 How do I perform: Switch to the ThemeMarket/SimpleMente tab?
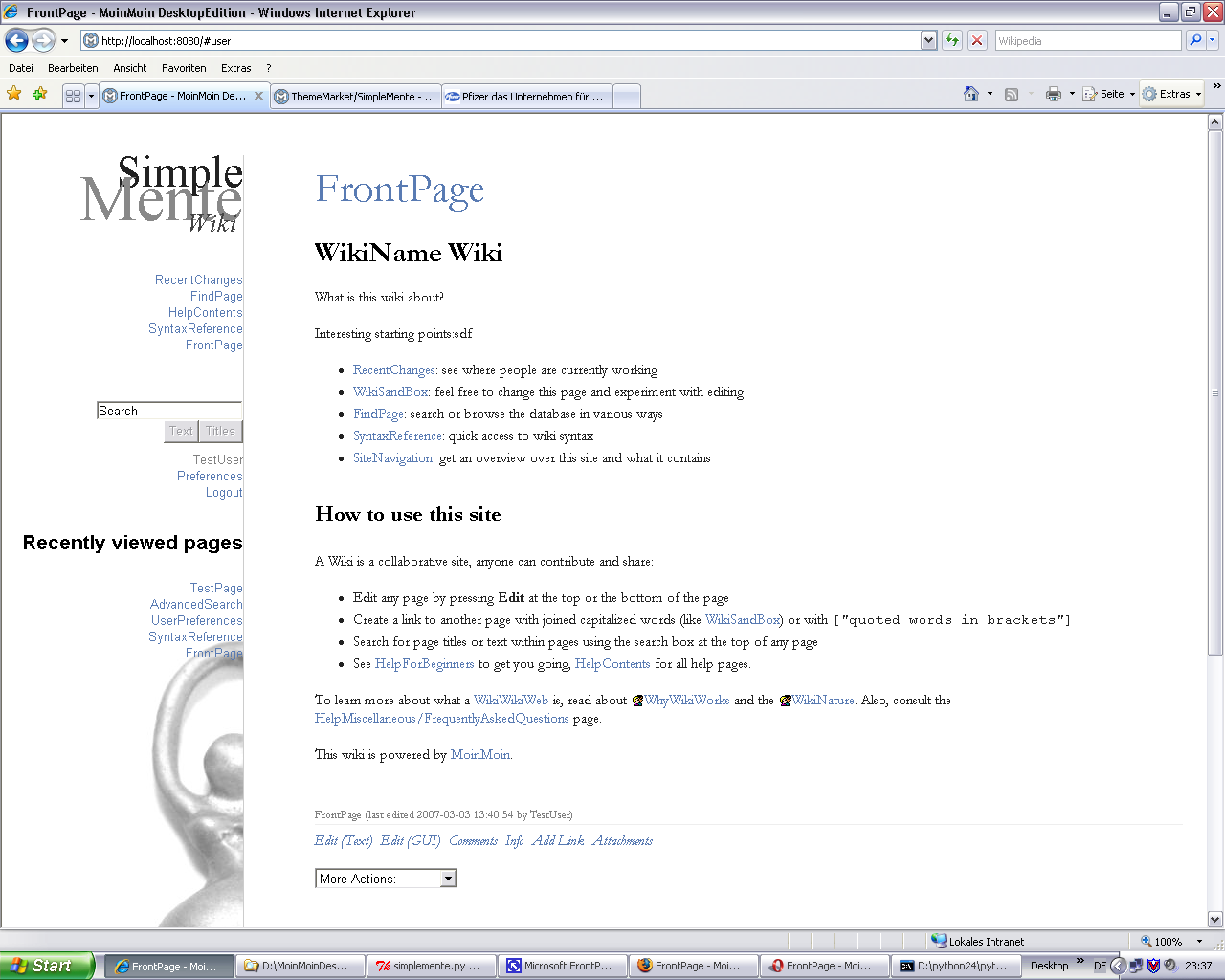tap(355, 97)
